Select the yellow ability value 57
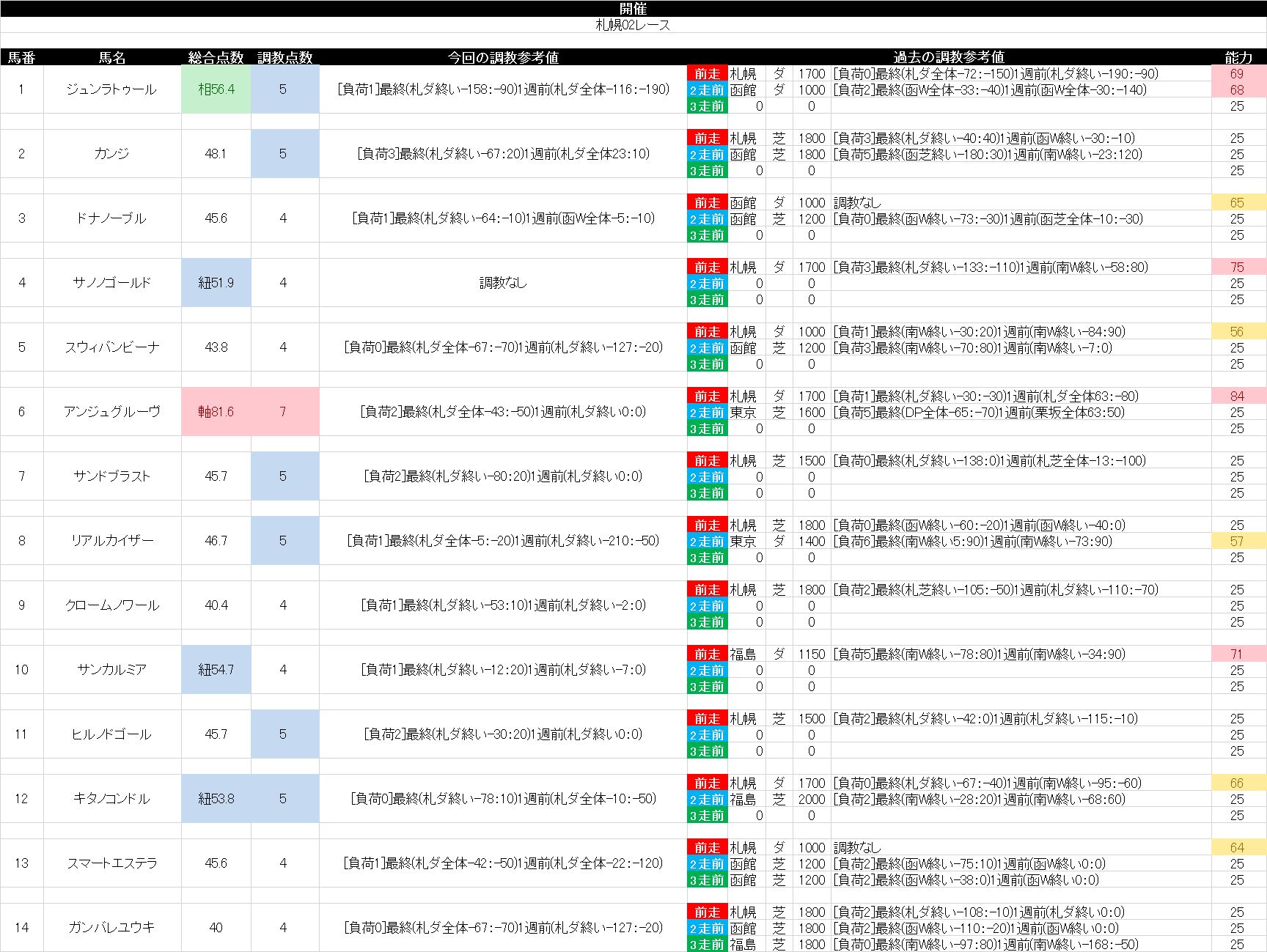This screenshot has width=1267, height=952. point(1237,542)
